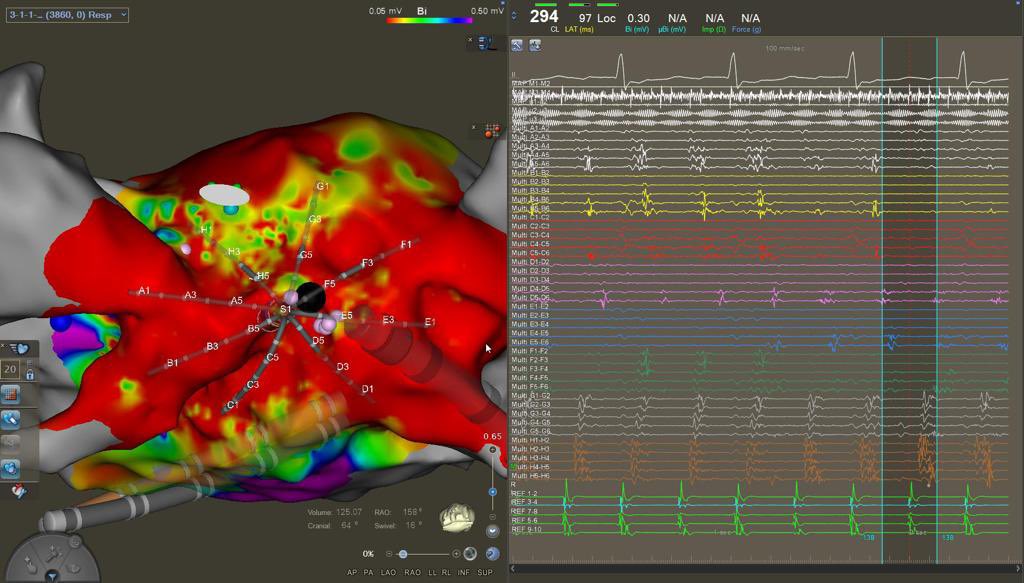The width and height of the screenshot is (1024, 583).
Task: Click the center wand tool in radial dial
Action: [x=52, y=555]
